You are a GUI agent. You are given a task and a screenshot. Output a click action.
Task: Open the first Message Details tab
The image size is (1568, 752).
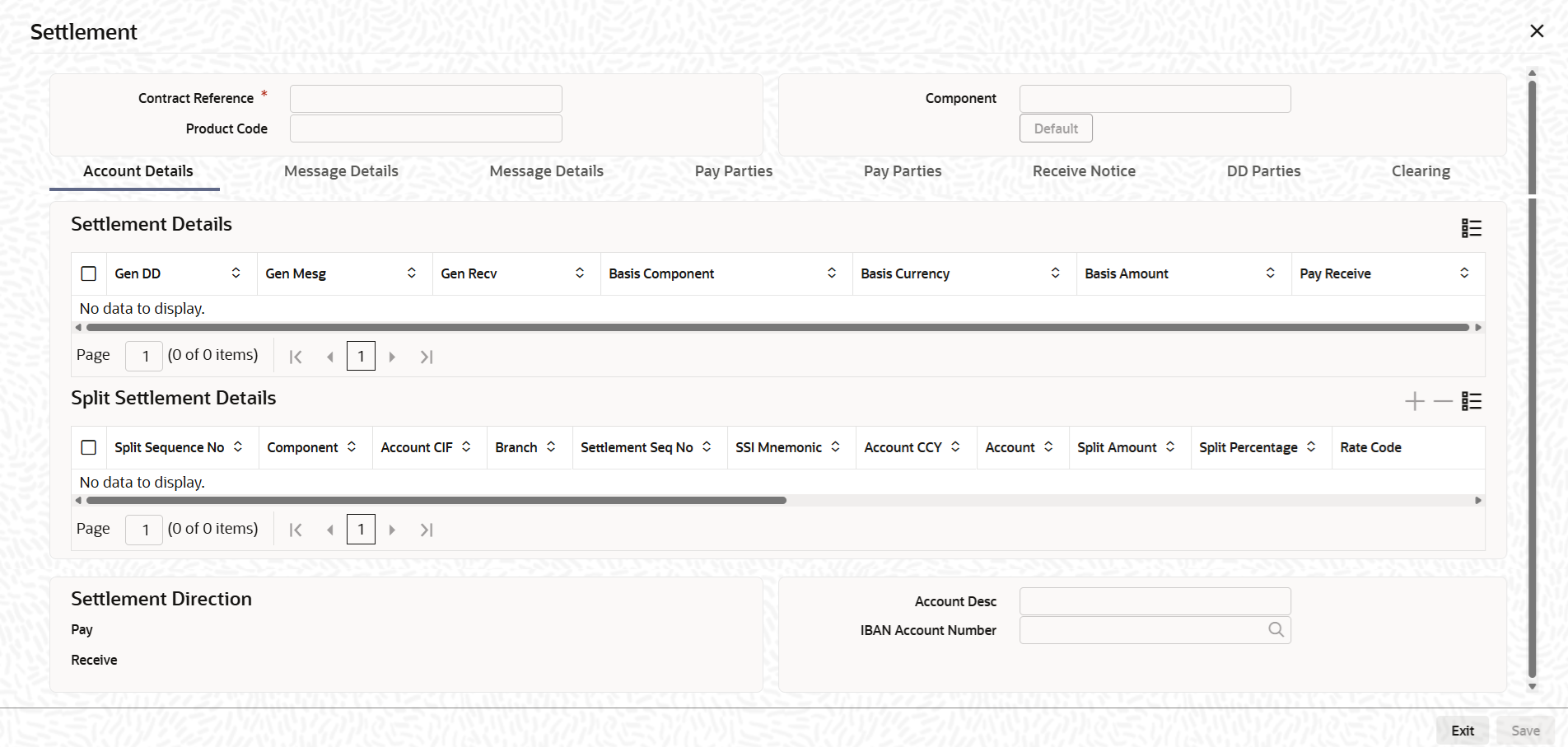341,171
